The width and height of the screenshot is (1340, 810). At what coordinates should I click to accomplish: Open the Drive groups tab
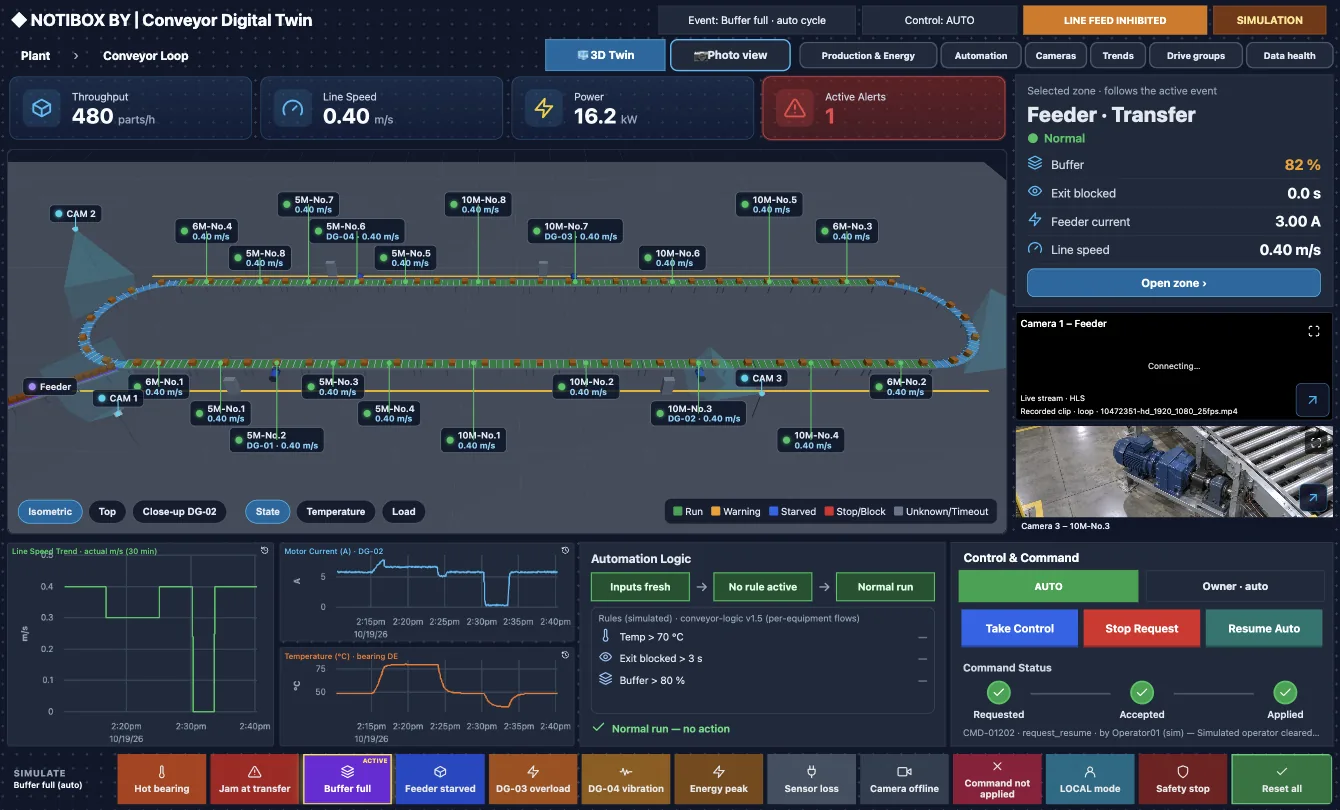[x=1196, y=56]
